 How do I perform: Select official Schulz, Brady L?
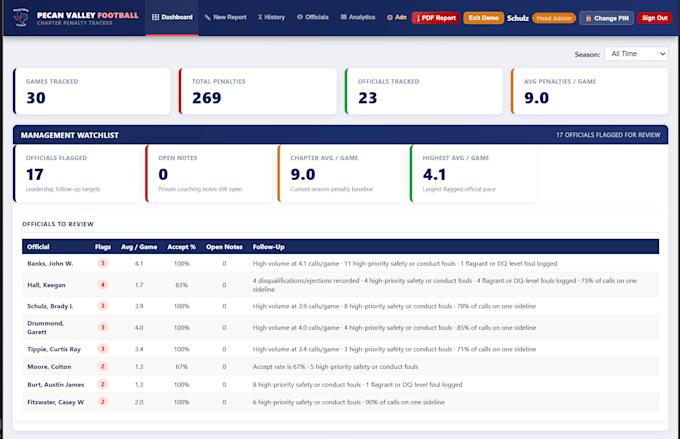click(50, 306)
